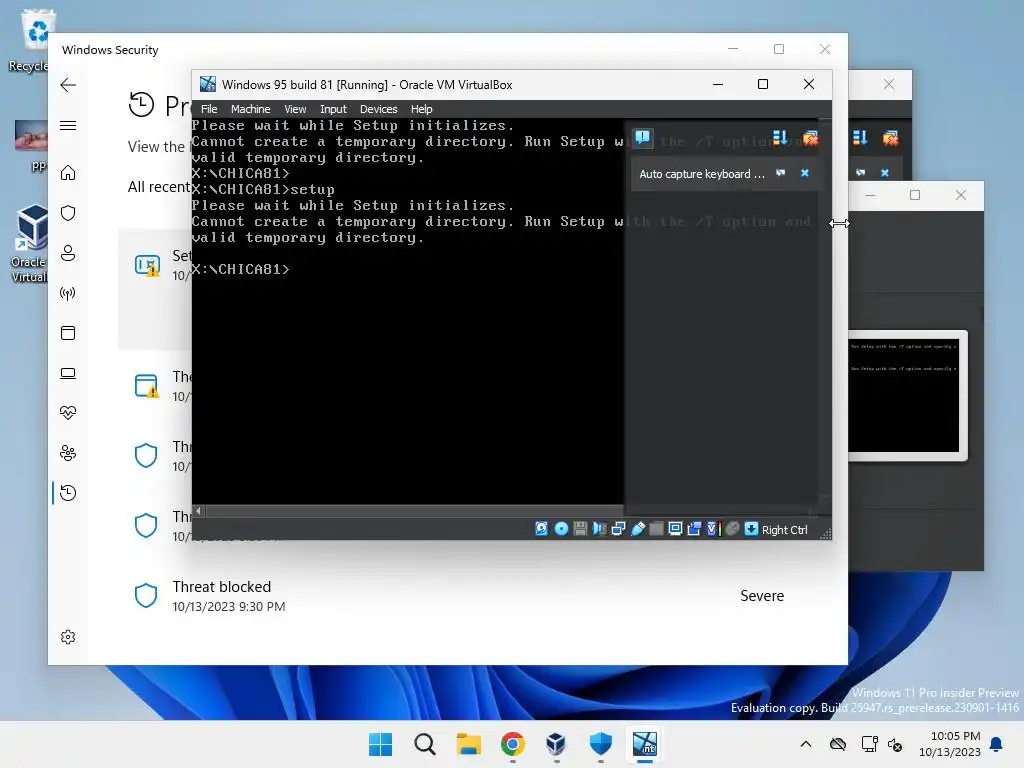Image resolution: width=1024 pixels, height=768 pixels.
Task: Open the Input menu in VirtualBox
Action: pos(333,109)
